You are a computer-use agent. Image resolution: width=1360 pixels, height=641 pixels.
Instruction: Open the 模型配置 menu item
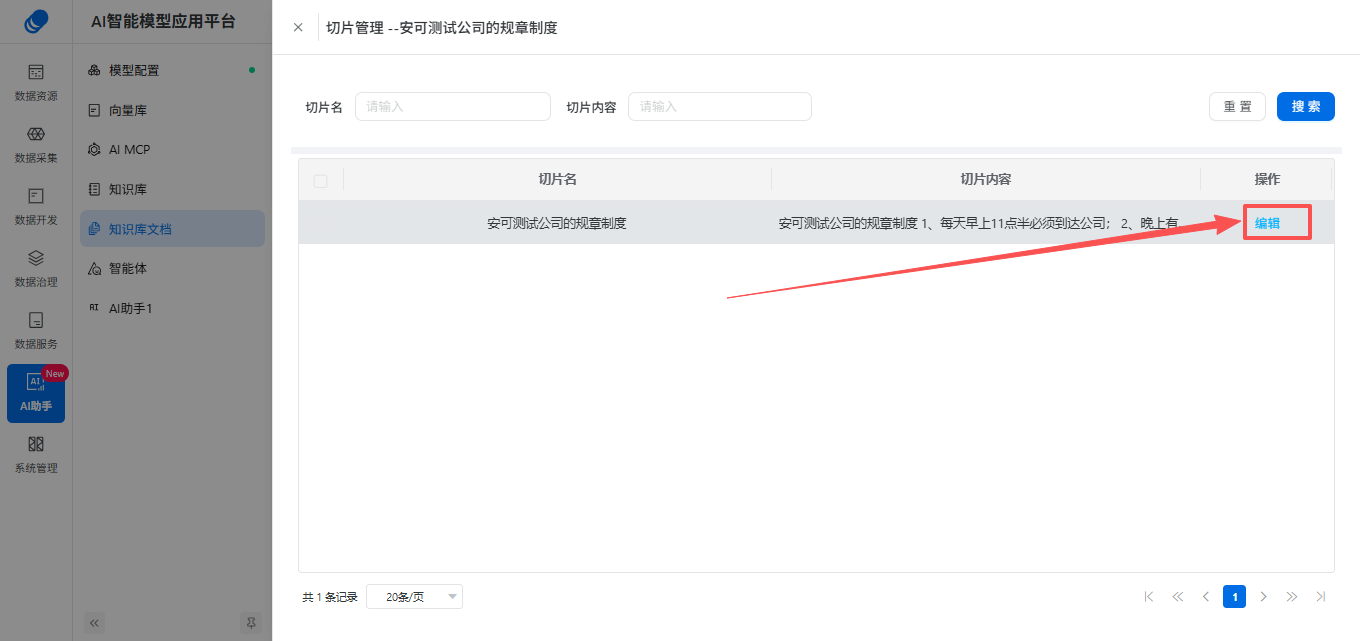(x=172, y=70)
